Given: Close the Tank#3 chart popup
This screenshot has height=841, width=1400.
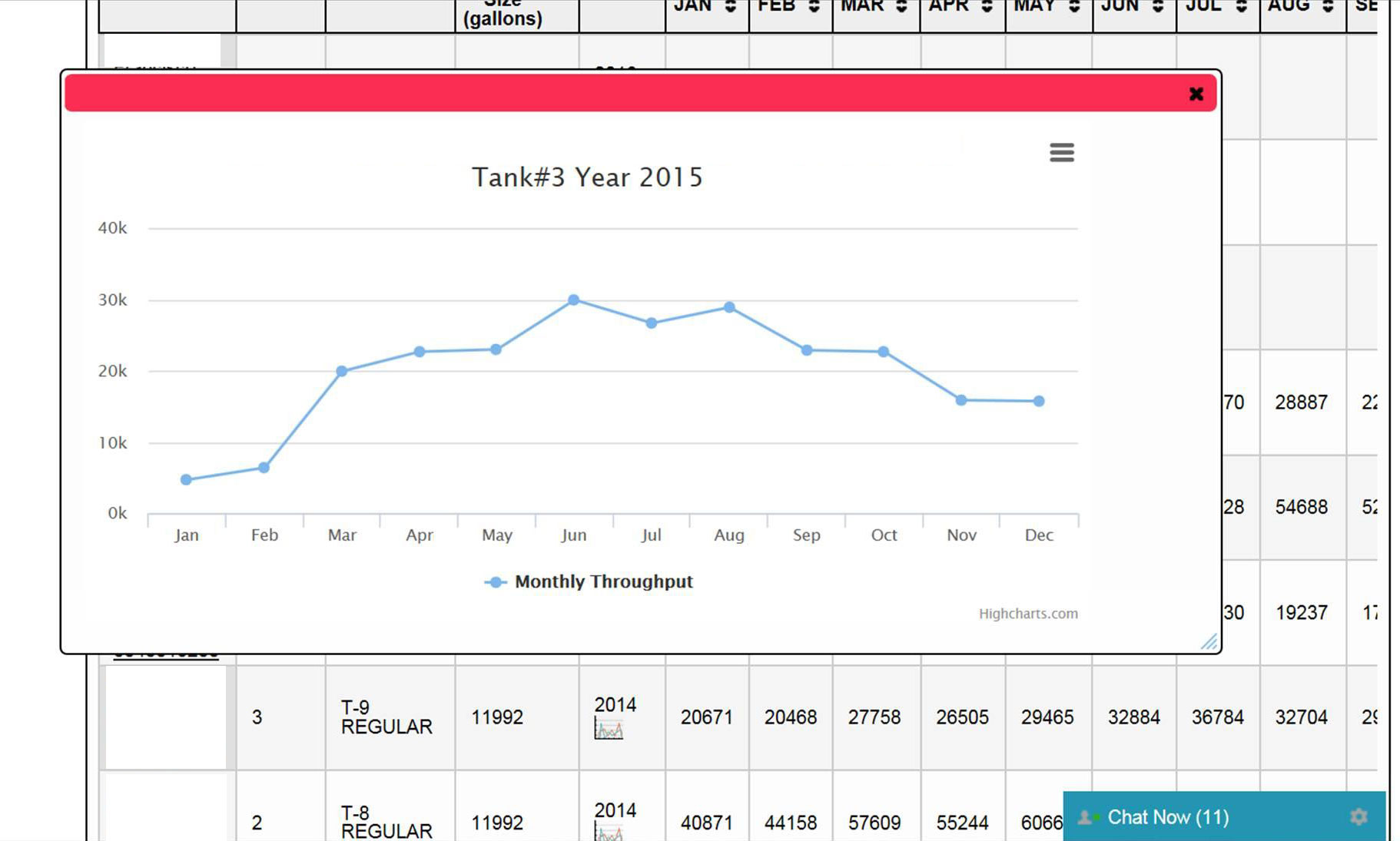Looking at the screenshot, I should point(1196,94).
